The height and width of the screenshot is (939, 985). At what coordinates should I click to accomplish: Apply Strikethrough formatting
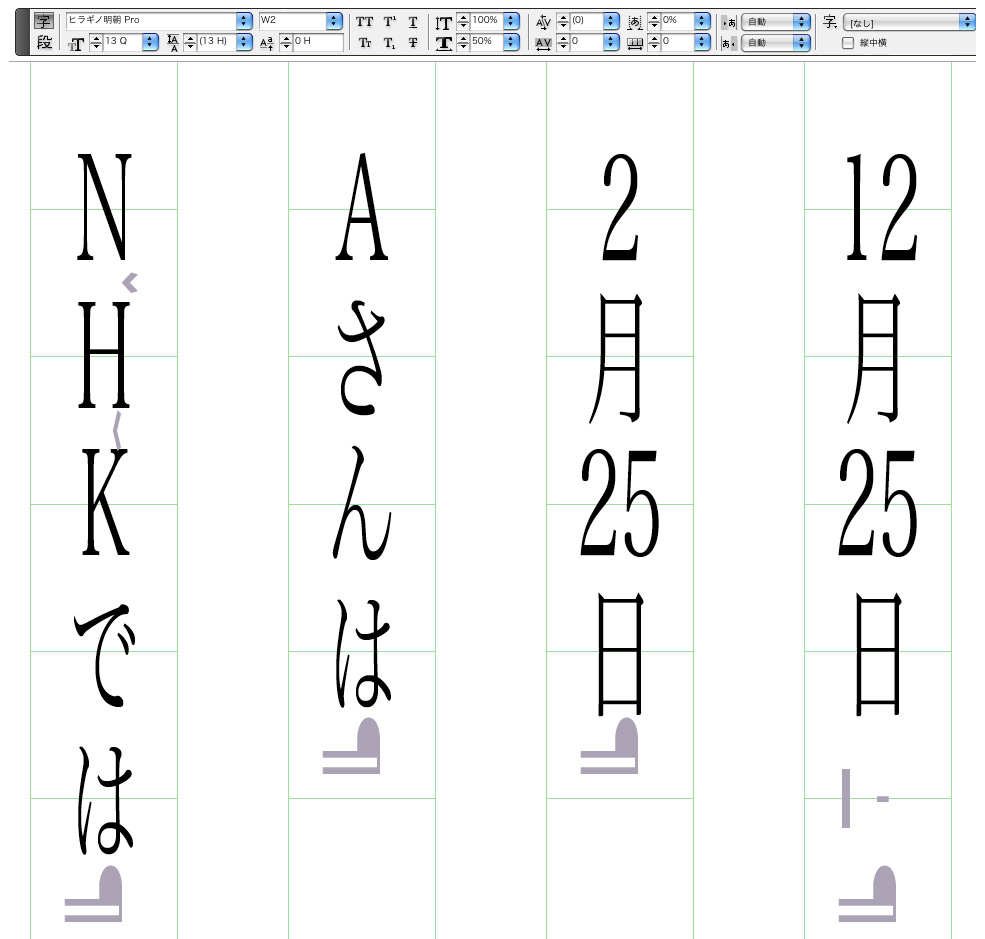pyautogui.click(x=413, y=43)
